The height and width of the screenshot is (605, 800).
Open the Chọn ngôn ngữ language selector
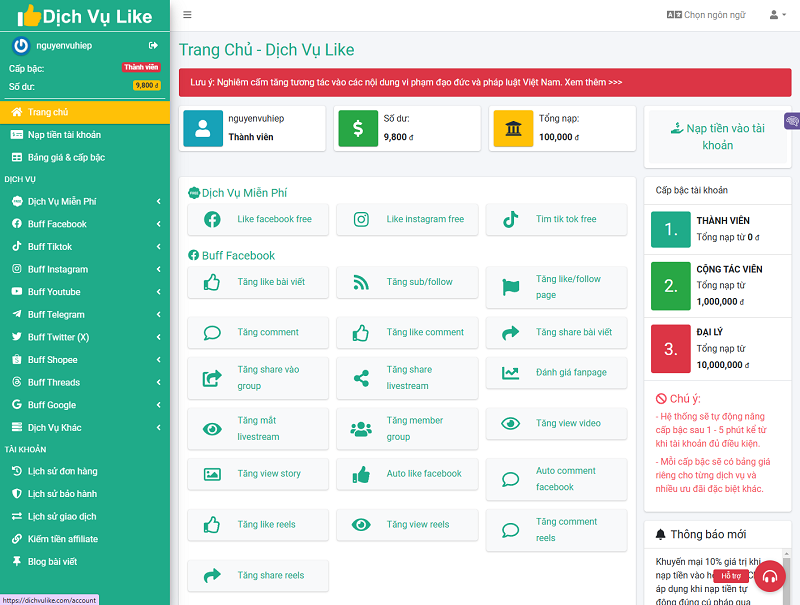coord(706,15)
